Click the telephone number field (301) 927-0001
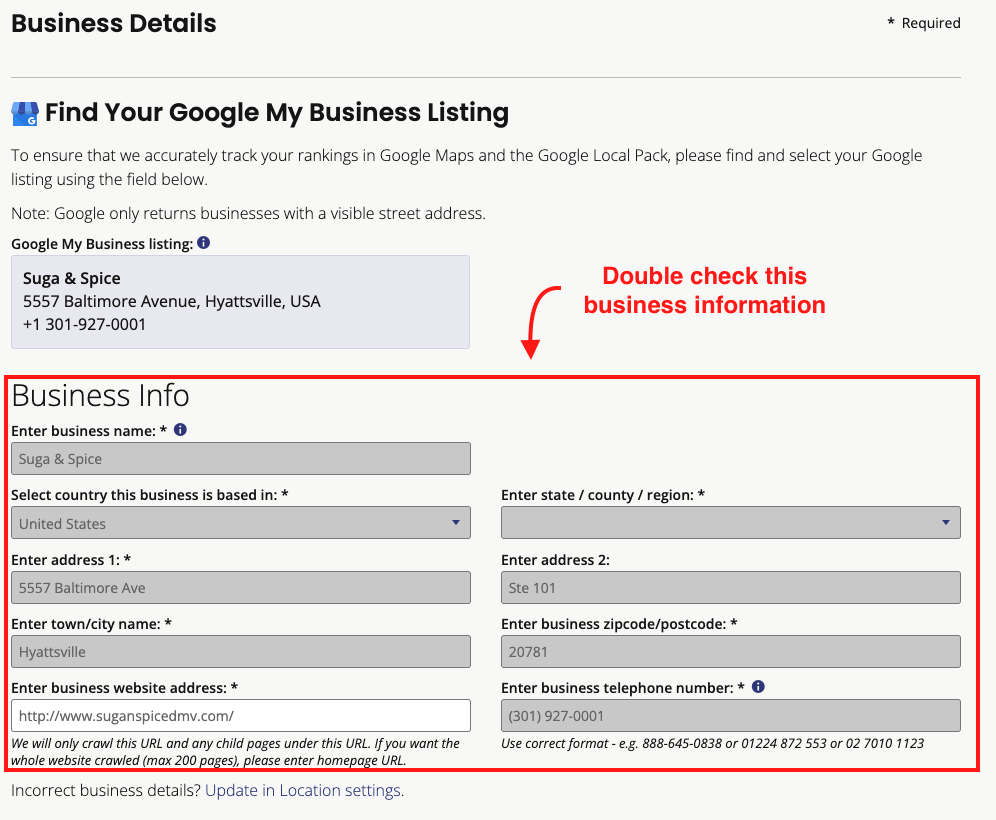Viewport: 996px width, 820px height. (730, 716)
